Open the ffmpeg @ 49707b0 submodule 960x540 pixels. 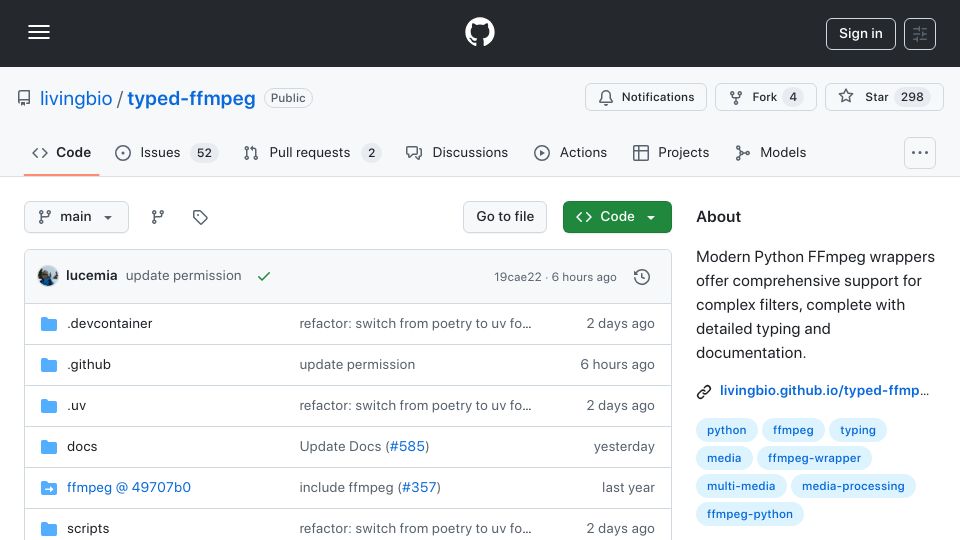pyautogui.click(x=129, y=487)
